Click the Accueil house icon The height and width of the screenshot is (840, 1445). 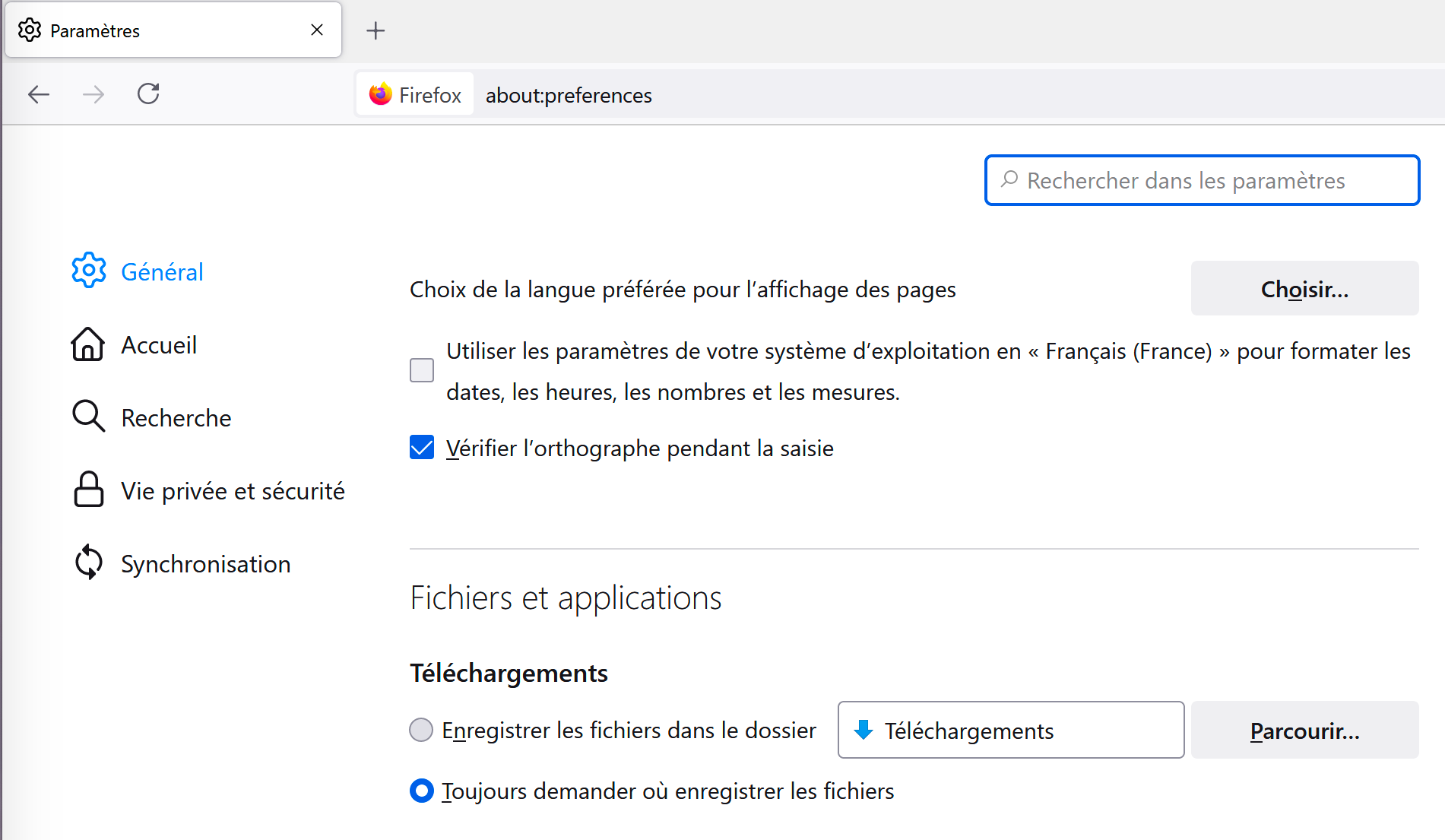coord(88,344)
